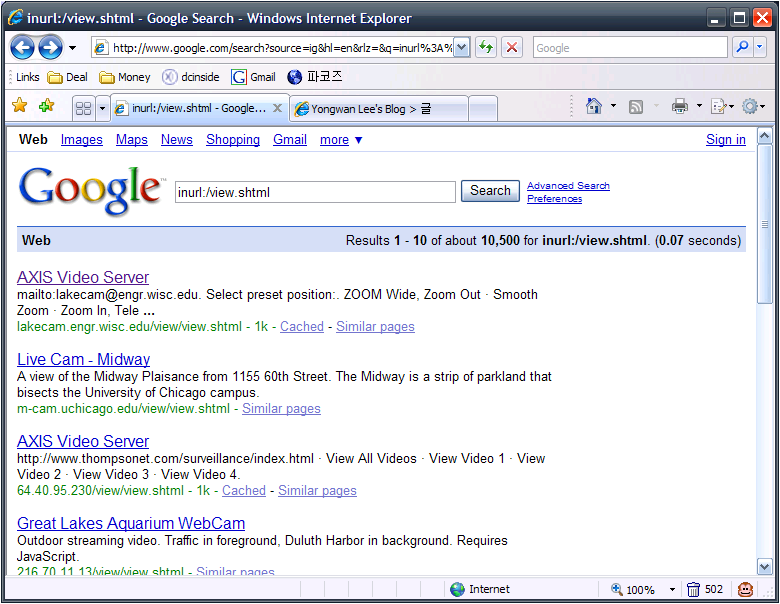Open the recent pages dropdown arrow
The image size is (780, 604).
(x=73, y=48)
